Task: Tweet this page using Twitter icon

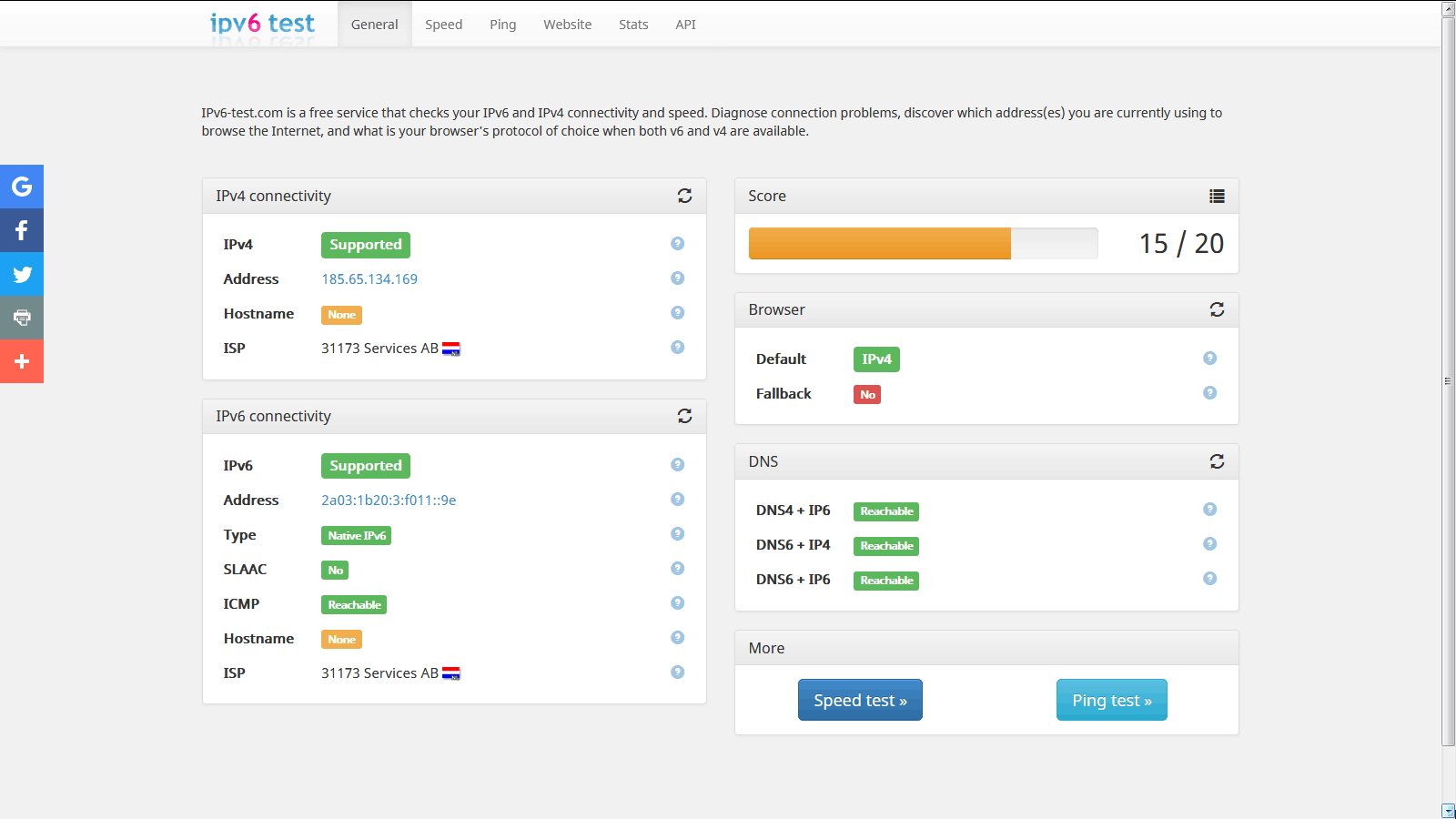Action: (x=22, y=274)
